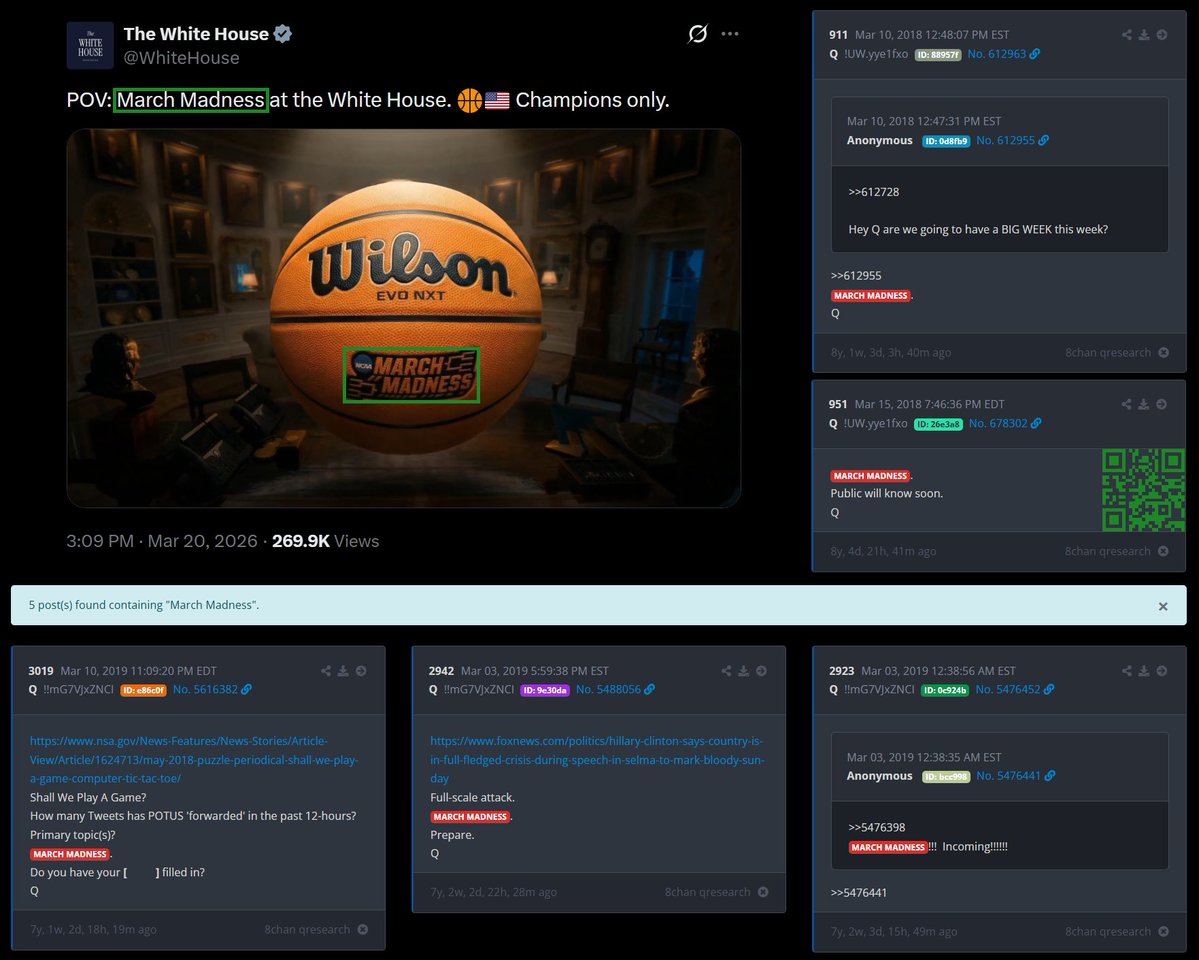The width and height of the screenshot is (1199, 960).
Task: Click the '269.9K Views' count on the tweet
Action: pyautogui.click(x=326, y=541)
